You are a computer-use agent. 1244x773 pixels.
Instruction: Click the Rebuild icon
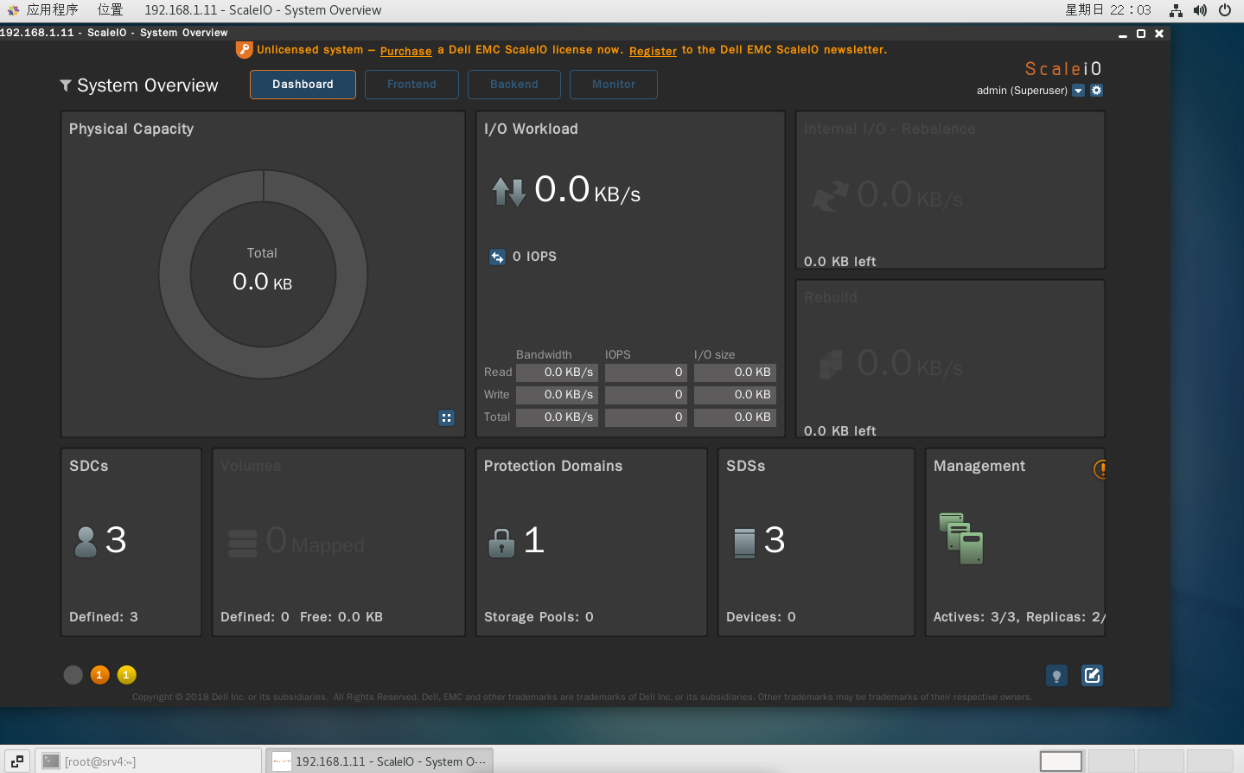pos(832,364)
